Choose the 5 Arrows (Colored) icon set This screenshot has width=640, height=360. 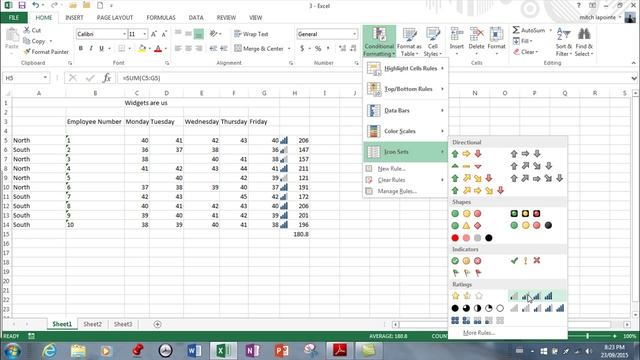click(478, 191)
